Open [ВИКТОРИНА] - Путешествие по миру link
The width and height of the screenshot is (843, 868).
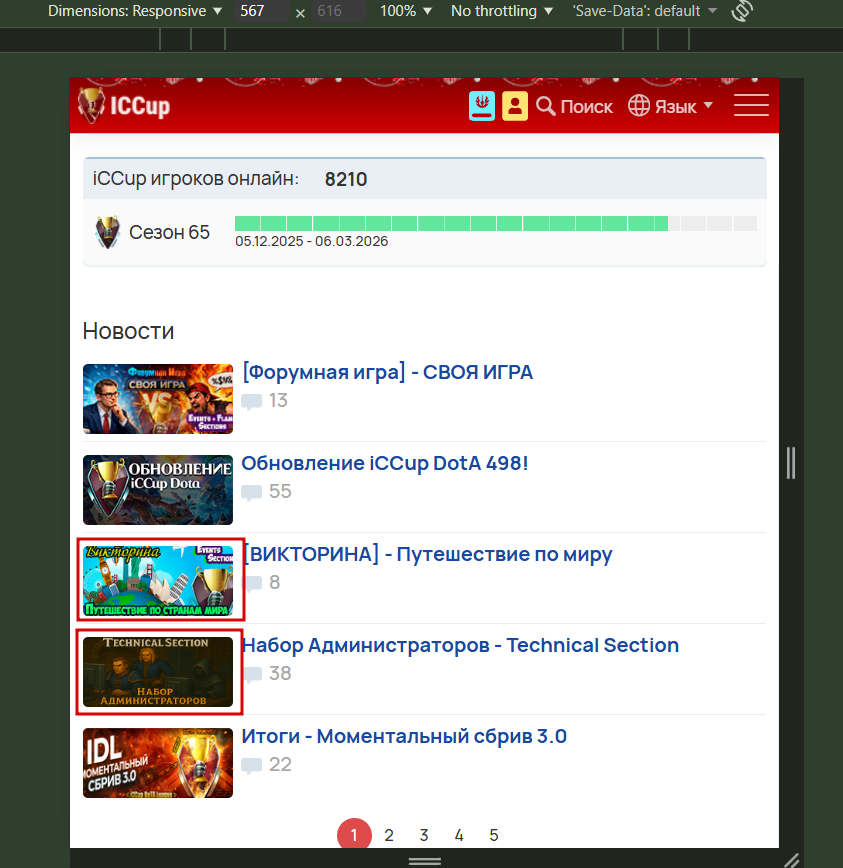(x=427, y=554)
